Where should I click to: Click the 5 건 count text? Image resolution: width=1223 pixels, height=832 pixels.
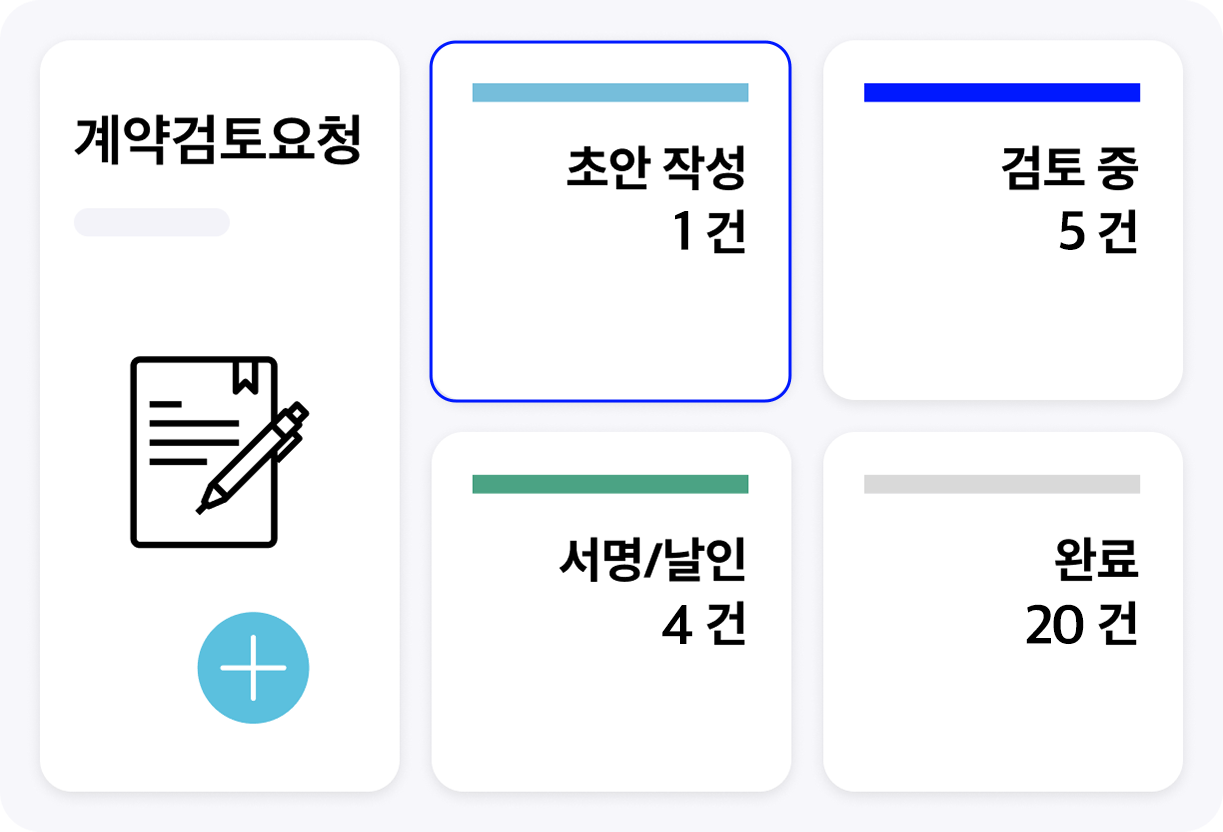pyautogui.click(x=1098, y=233)
